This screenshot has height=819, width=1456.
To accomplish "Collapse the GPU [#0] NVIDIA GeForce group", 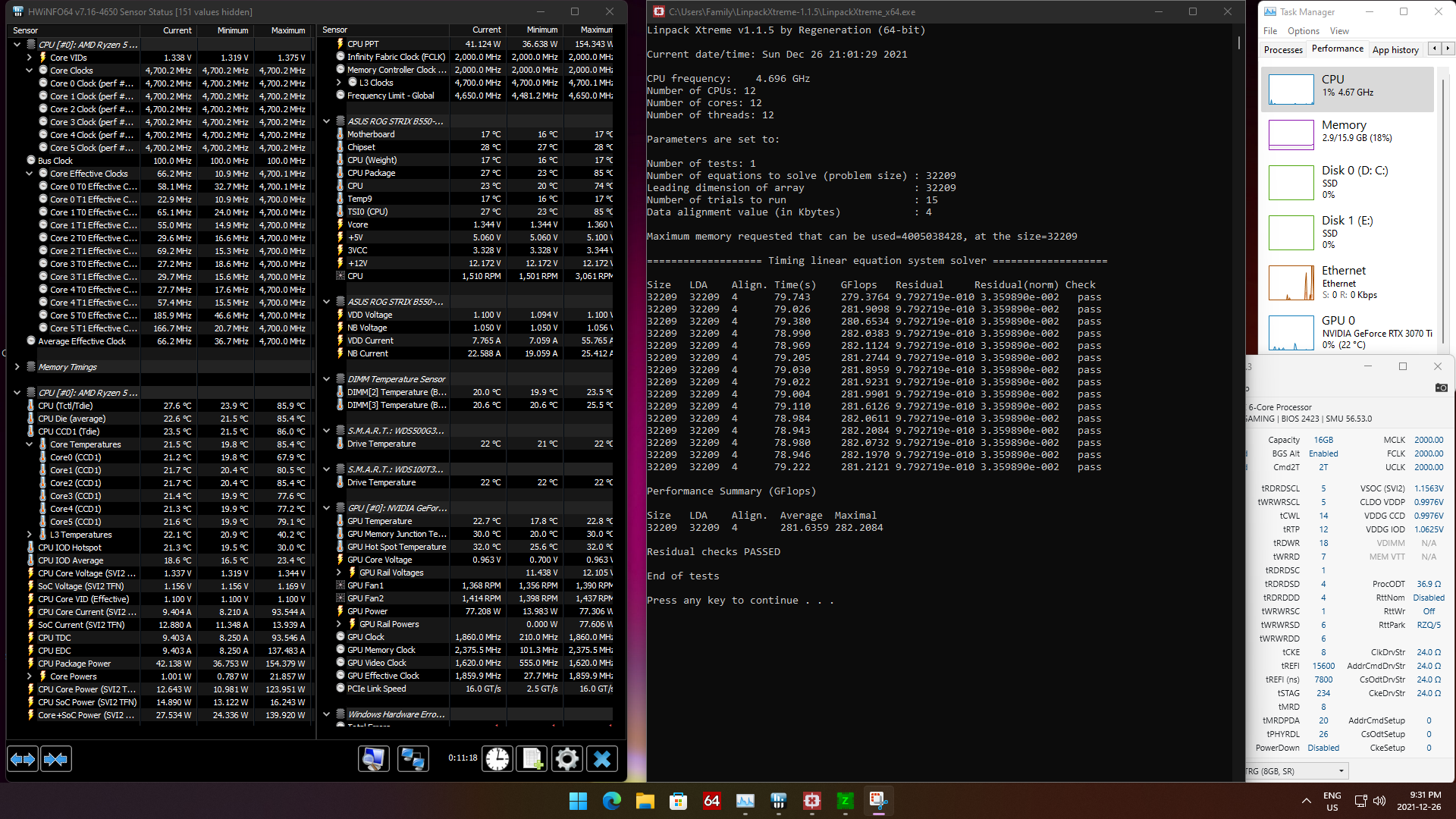I will [326, 508].
